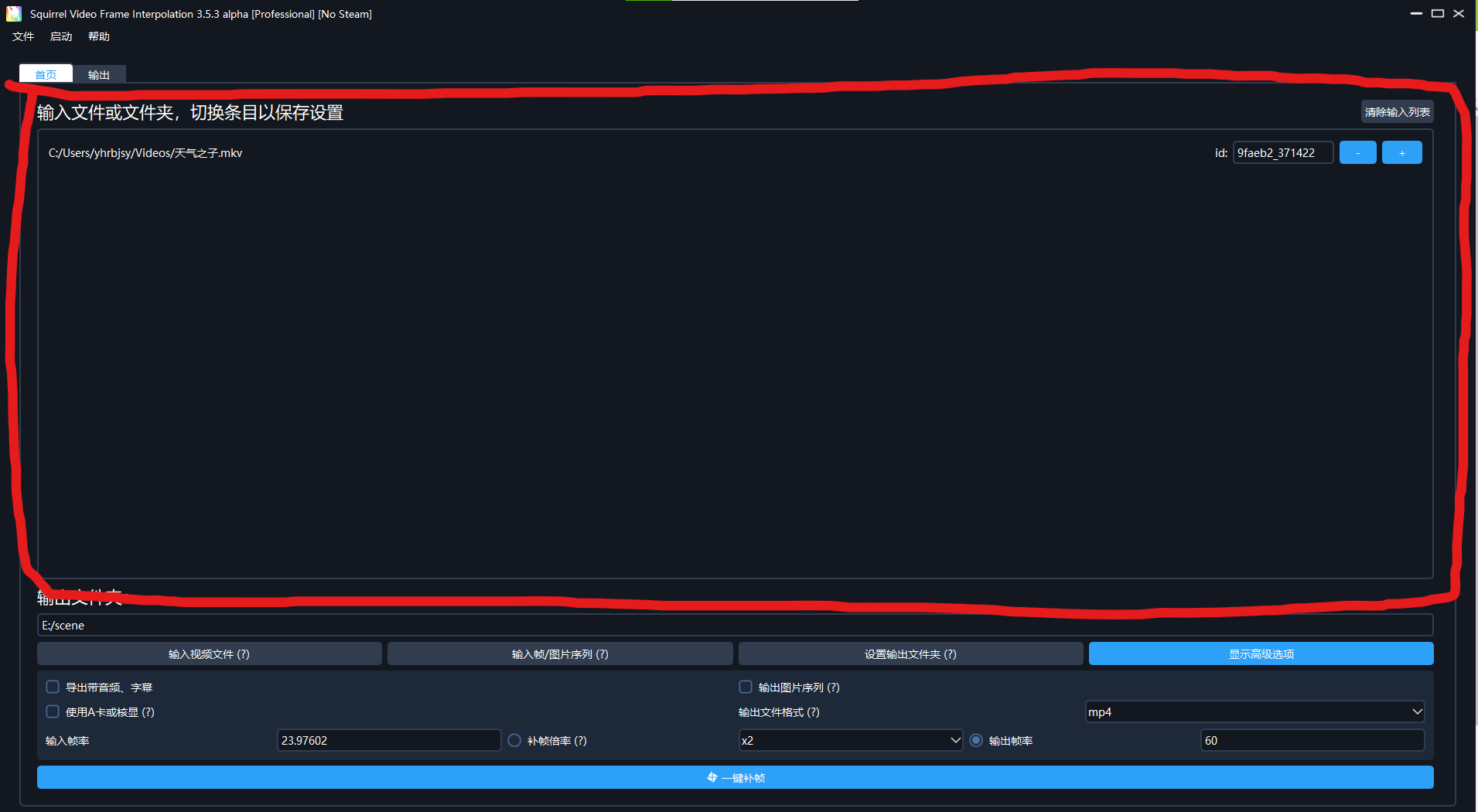The width and height of the screenshot is (1478, 812).
Task: Switch to the 输出 tab
Action: (99, 74)
